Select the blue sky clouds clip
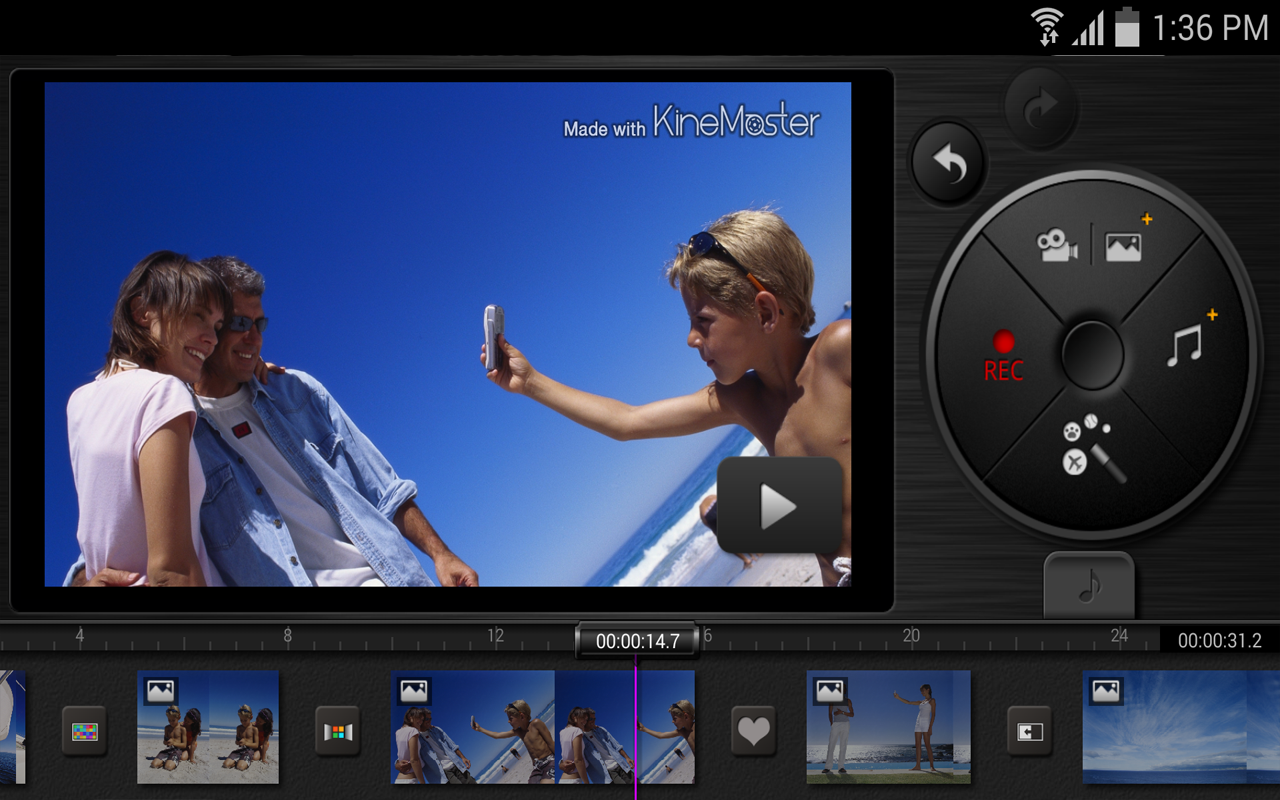1280x800 pixels. click(1181, 727)
